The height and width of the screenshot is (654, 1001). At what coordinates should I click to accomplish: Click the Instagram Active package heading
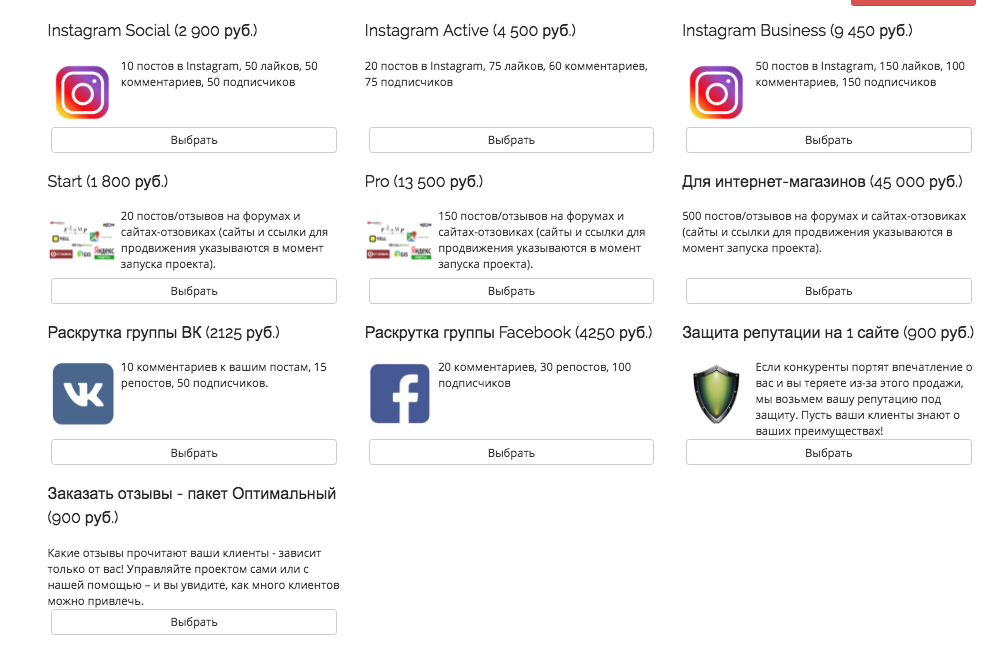click(x=468, y=31)
